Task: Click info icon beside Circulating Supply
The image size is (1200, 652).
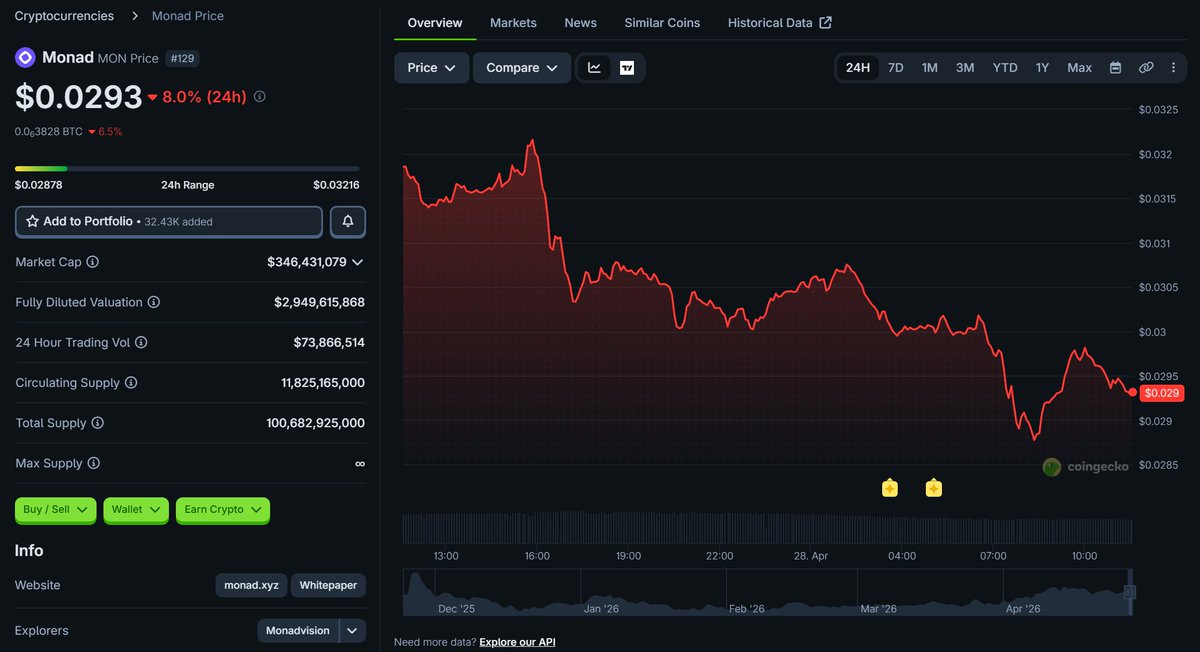Action: point(131,383)
